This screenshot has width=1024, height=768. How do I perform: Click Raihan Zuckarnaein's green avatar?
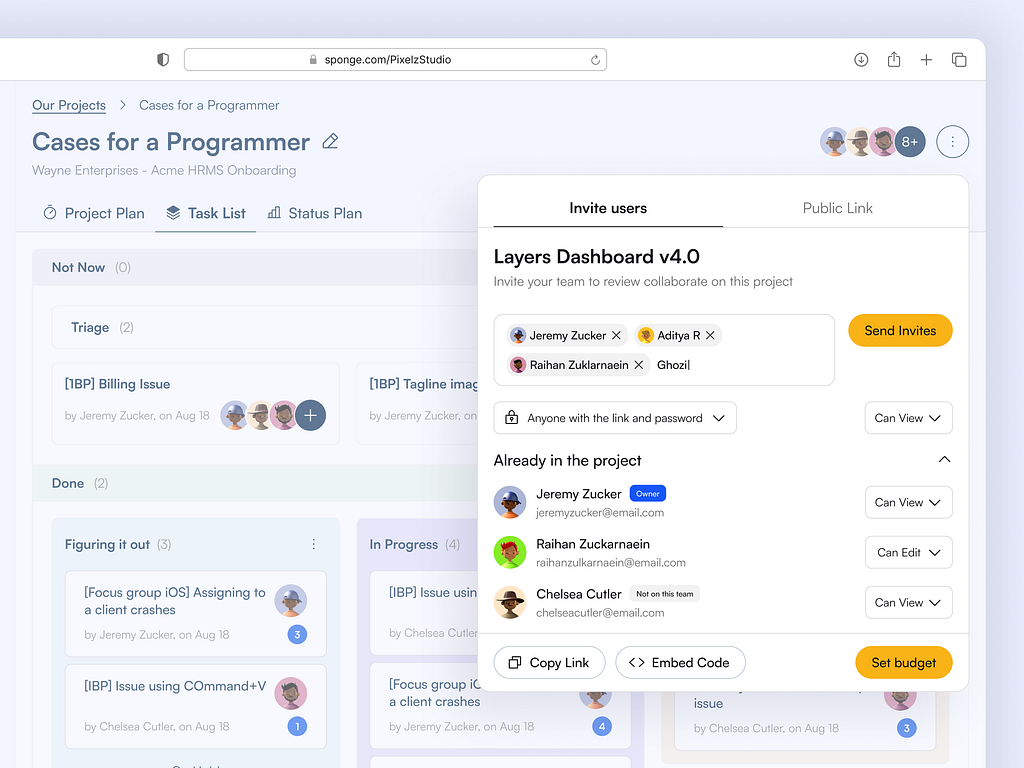pyautogui.click(x=510, y=552)
